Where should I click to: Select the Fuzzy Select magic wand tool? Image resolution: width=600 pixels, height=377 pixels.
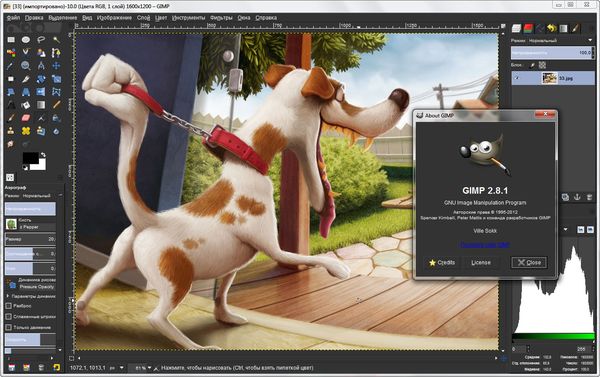pyautogui.click(x=56, y=40)
